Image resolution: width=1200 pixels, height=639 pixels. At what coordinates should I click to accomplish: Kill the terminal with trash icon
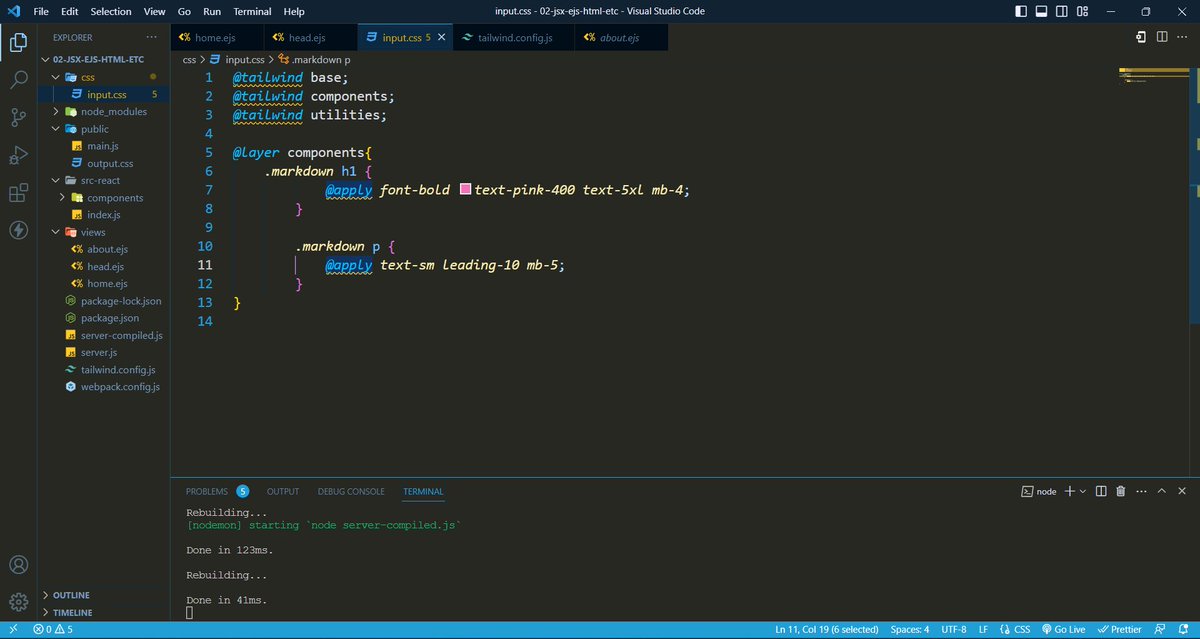coord(1121,491)
